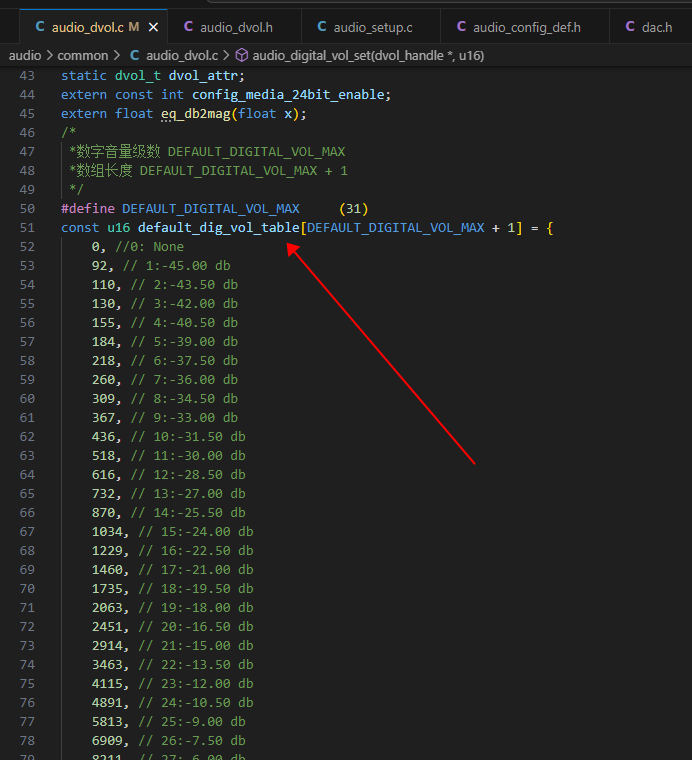Open audio_dvol.c breadcrumb file dropdown
This screenshot has width=692, height=760.
coord(182,56)
